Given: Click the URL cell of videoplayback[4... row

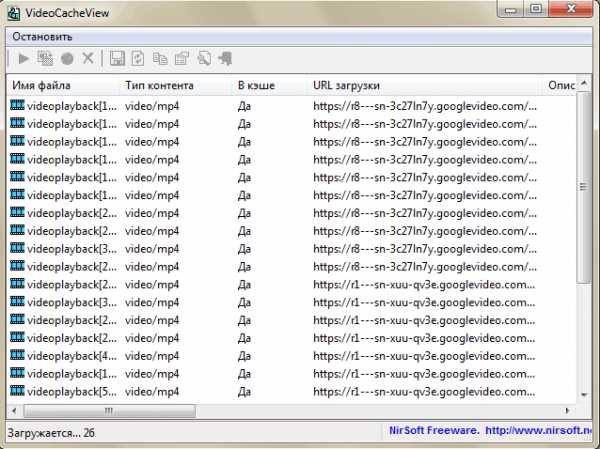Looking at the screenshot, I should pos(424,356).
